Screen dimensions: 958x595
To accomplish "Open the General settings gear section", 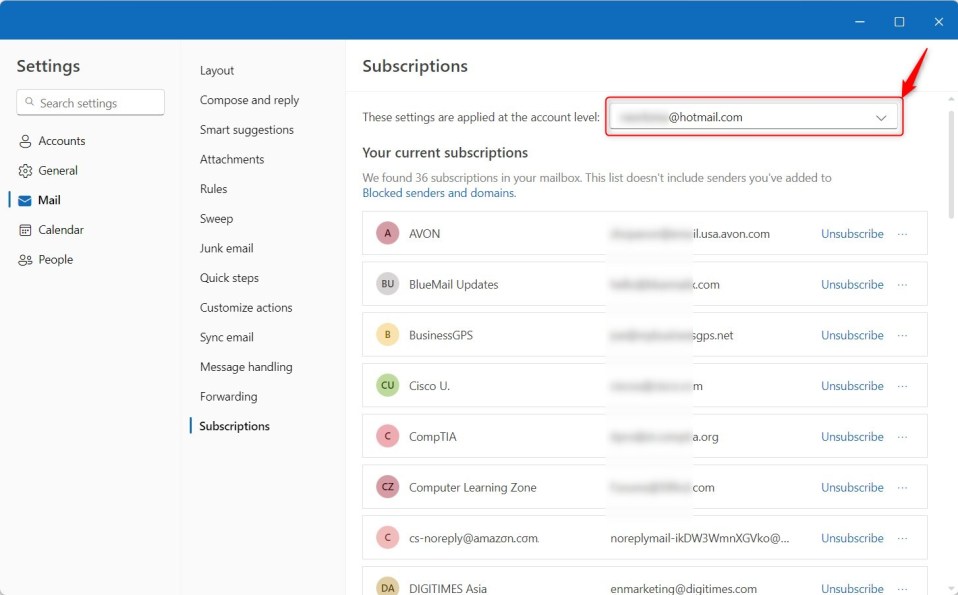I will coord(48,170).
